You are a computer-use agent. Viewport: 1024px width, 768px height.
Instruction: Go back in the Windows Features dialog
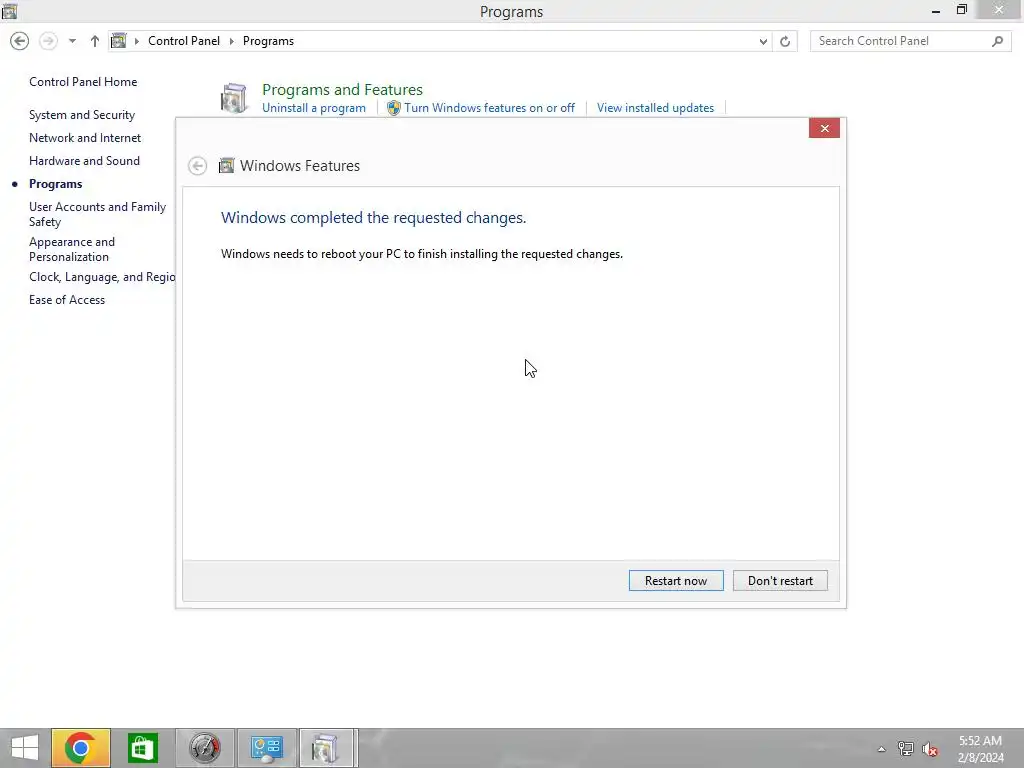(x=197, y=166)
